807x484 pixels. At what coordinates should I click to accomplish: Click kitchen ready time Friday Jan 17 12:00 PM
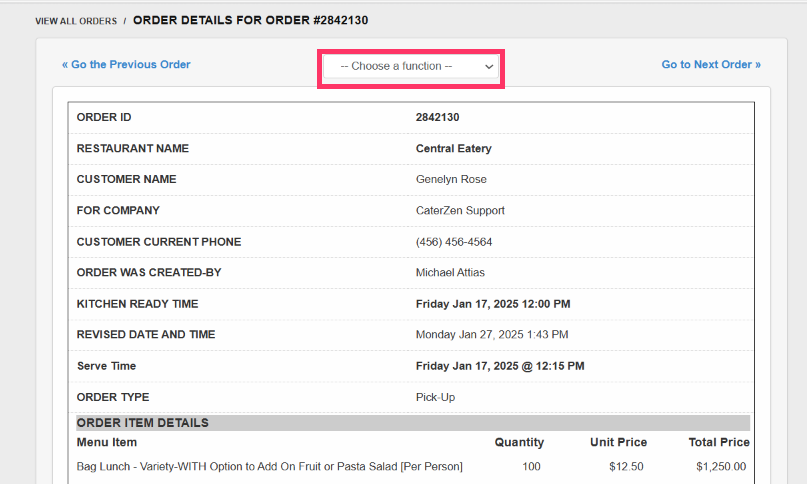tap(493, 304)
